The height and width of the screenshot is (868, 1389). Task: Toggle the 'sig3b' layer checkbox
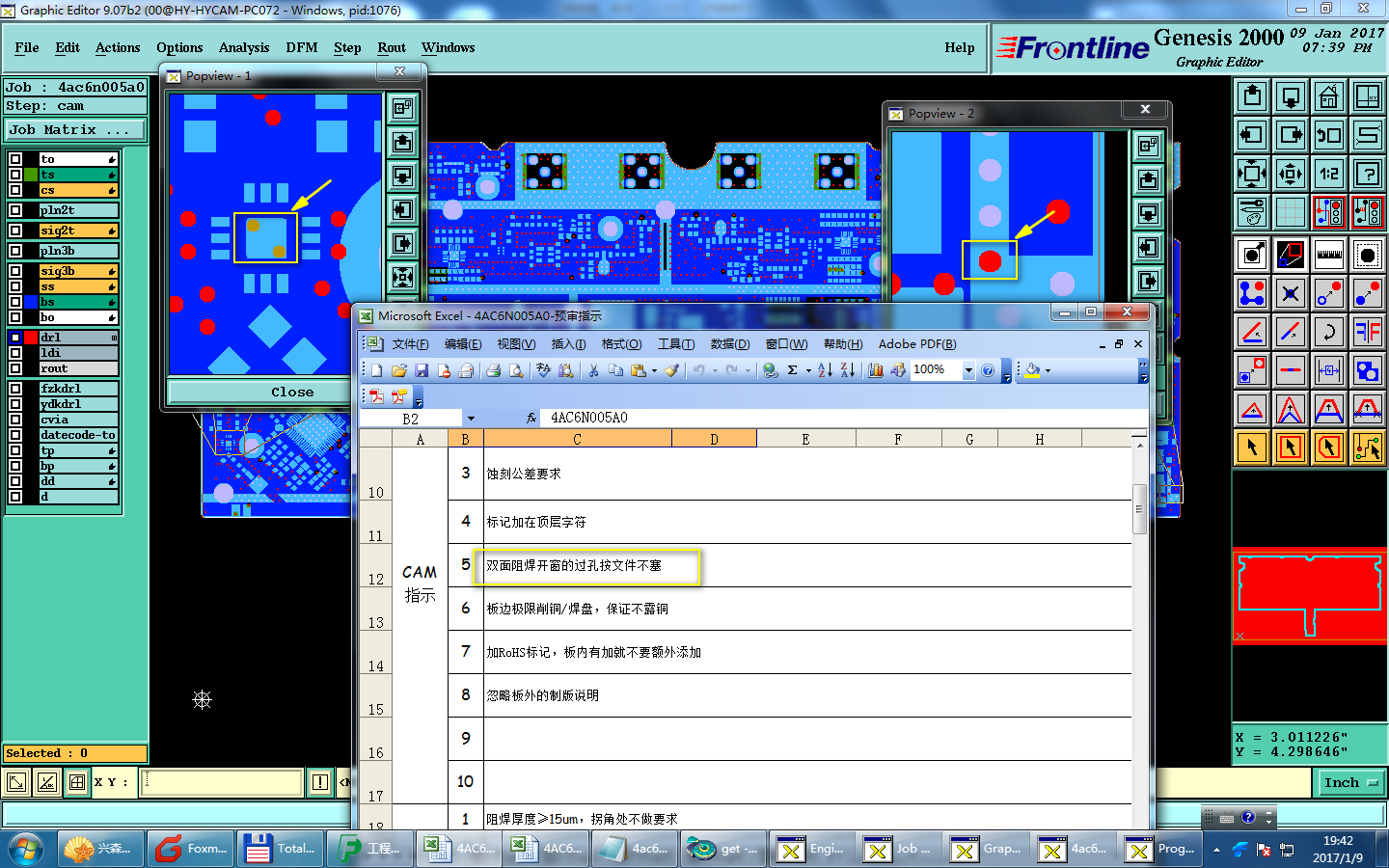pos(15,271)
